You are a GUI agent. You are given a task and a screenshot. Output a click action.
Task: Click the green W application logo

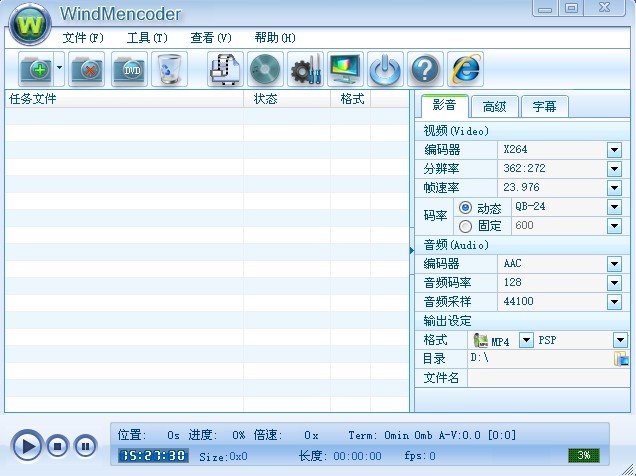pos(30,24)
